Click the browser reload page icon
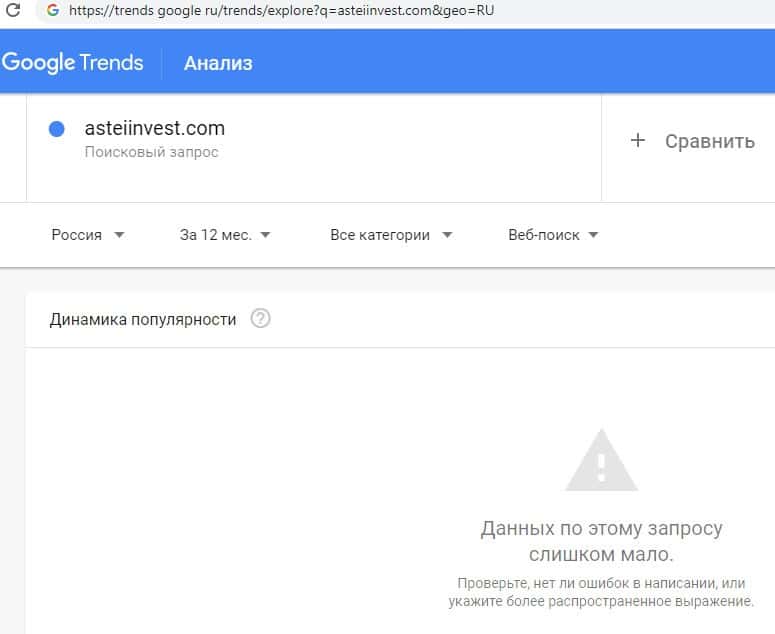Viewport: 775px width, 634px height. pos(14,12)
